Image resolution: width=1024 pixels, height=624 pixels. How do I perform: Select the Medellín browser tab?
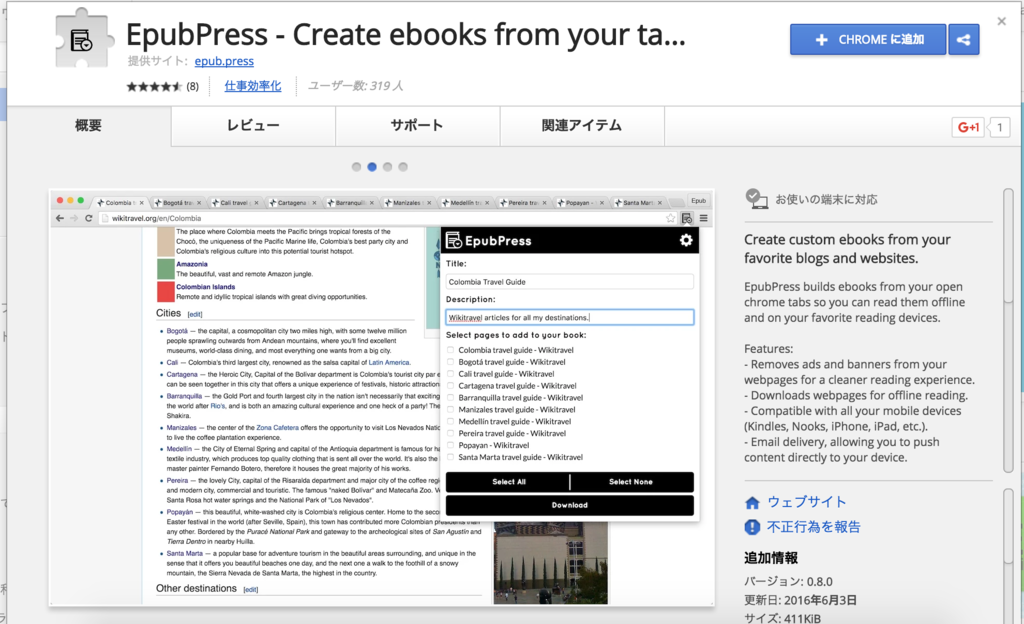466,202
